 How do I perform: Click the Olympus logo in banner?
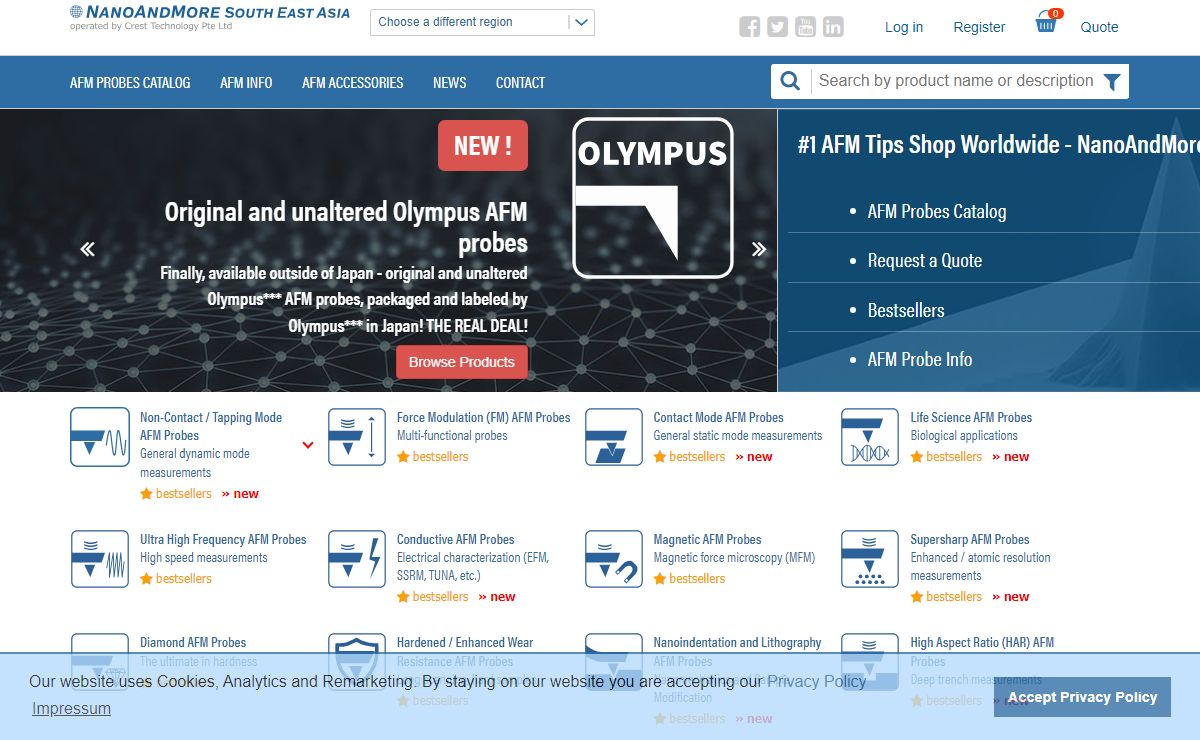[653, 198]
